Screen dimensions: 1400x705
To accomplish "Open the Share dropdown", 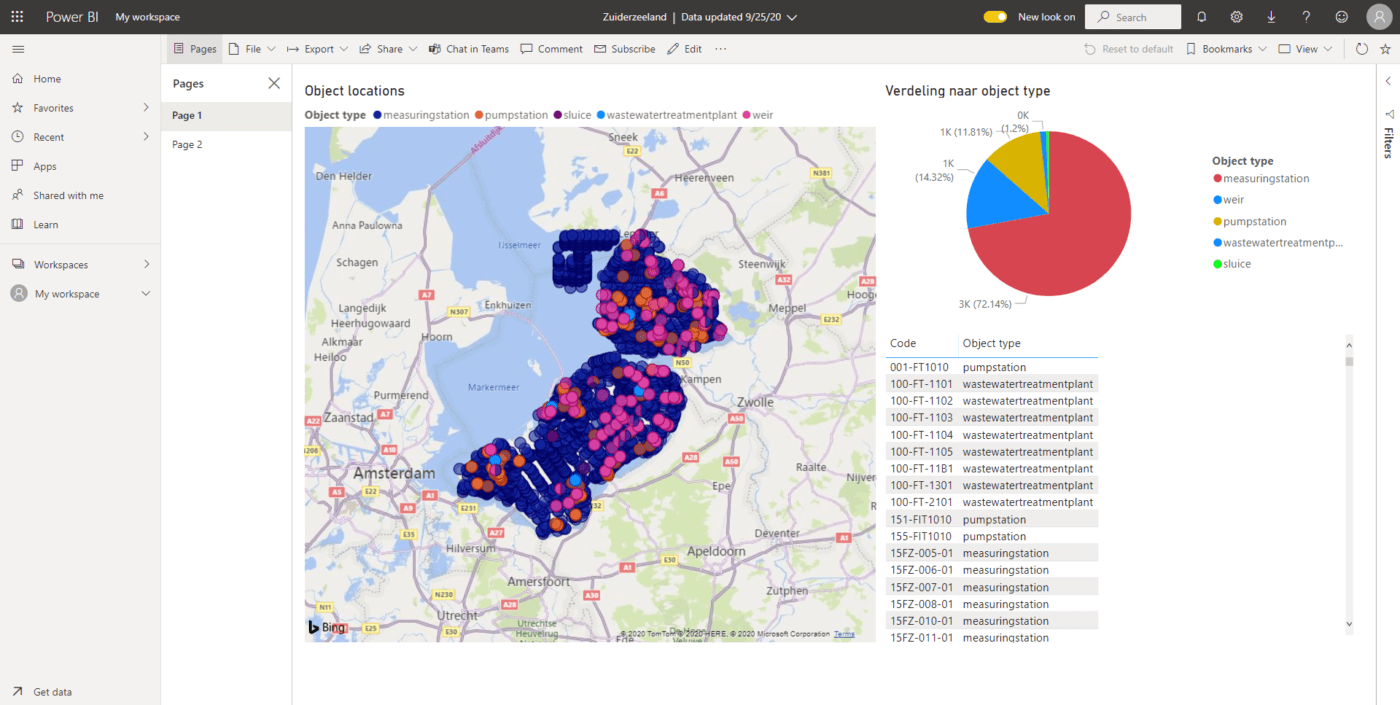I will pos(388,49).
